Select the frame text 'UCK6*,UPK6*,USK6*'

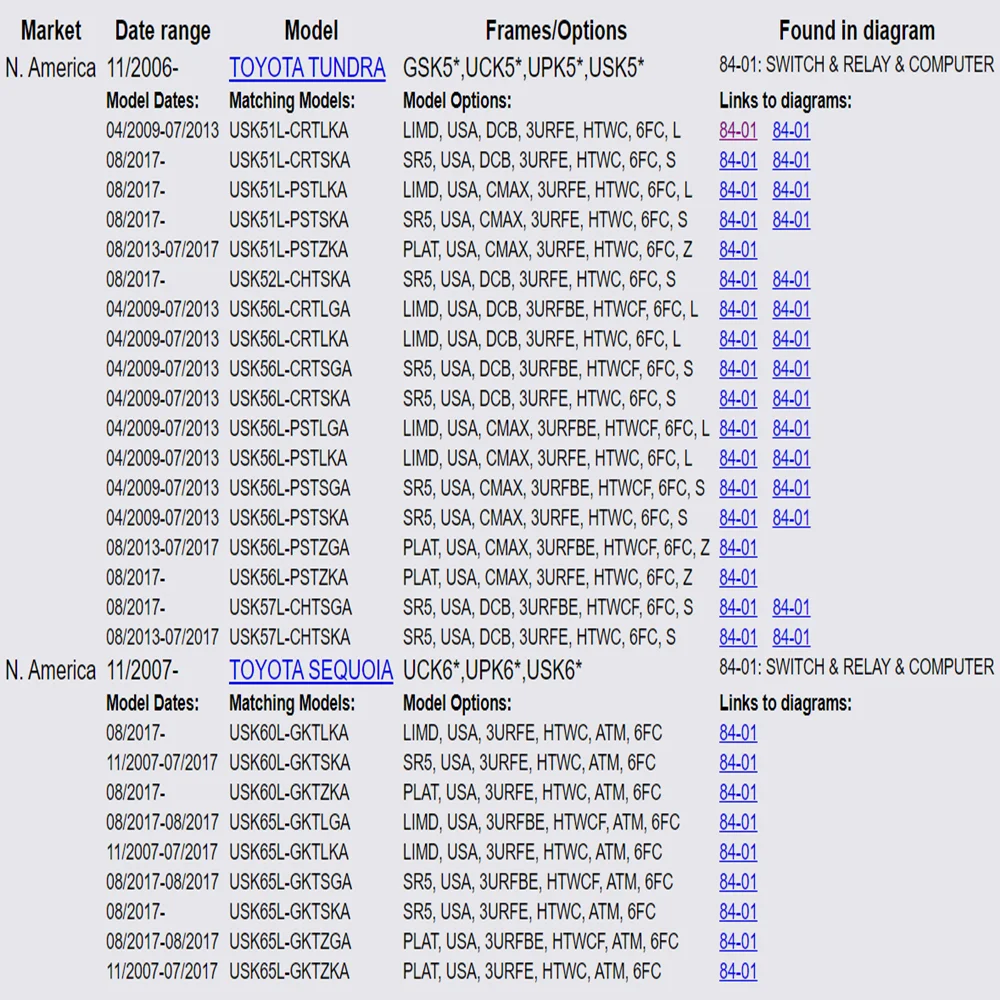pyautogui.click(x=492, y=670)
